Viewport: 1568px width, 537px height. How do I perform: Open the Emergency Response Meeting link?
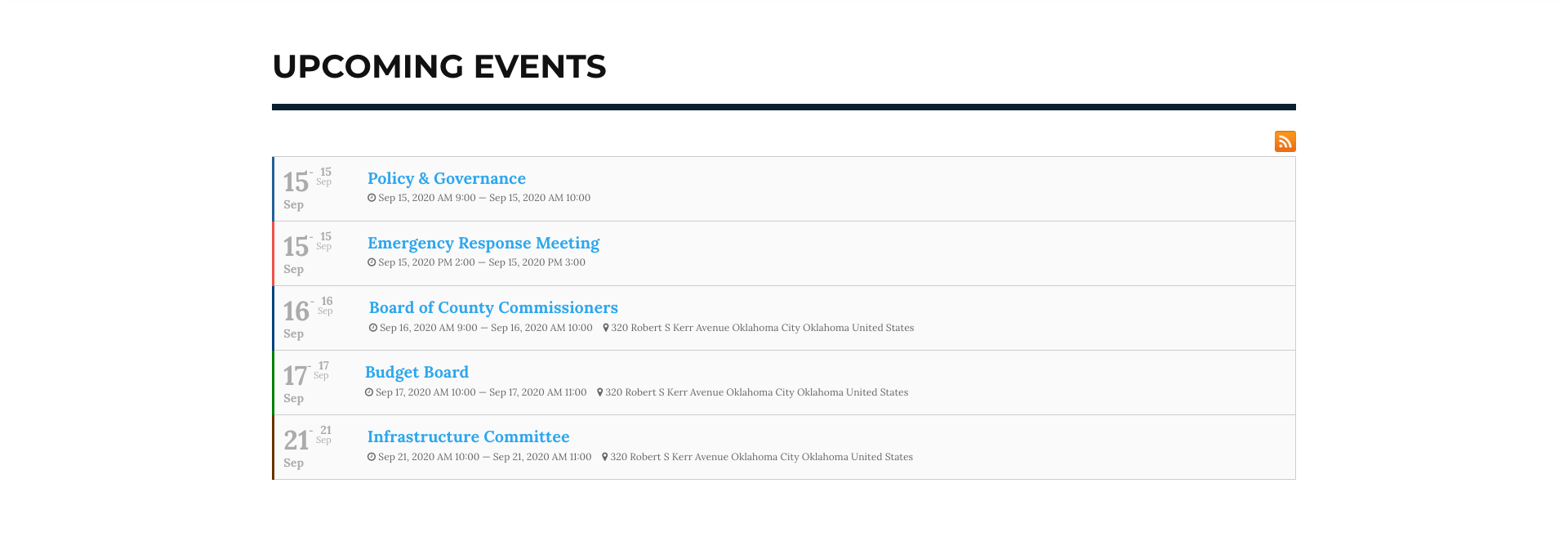pyautogui.click(x=483, y=243)
